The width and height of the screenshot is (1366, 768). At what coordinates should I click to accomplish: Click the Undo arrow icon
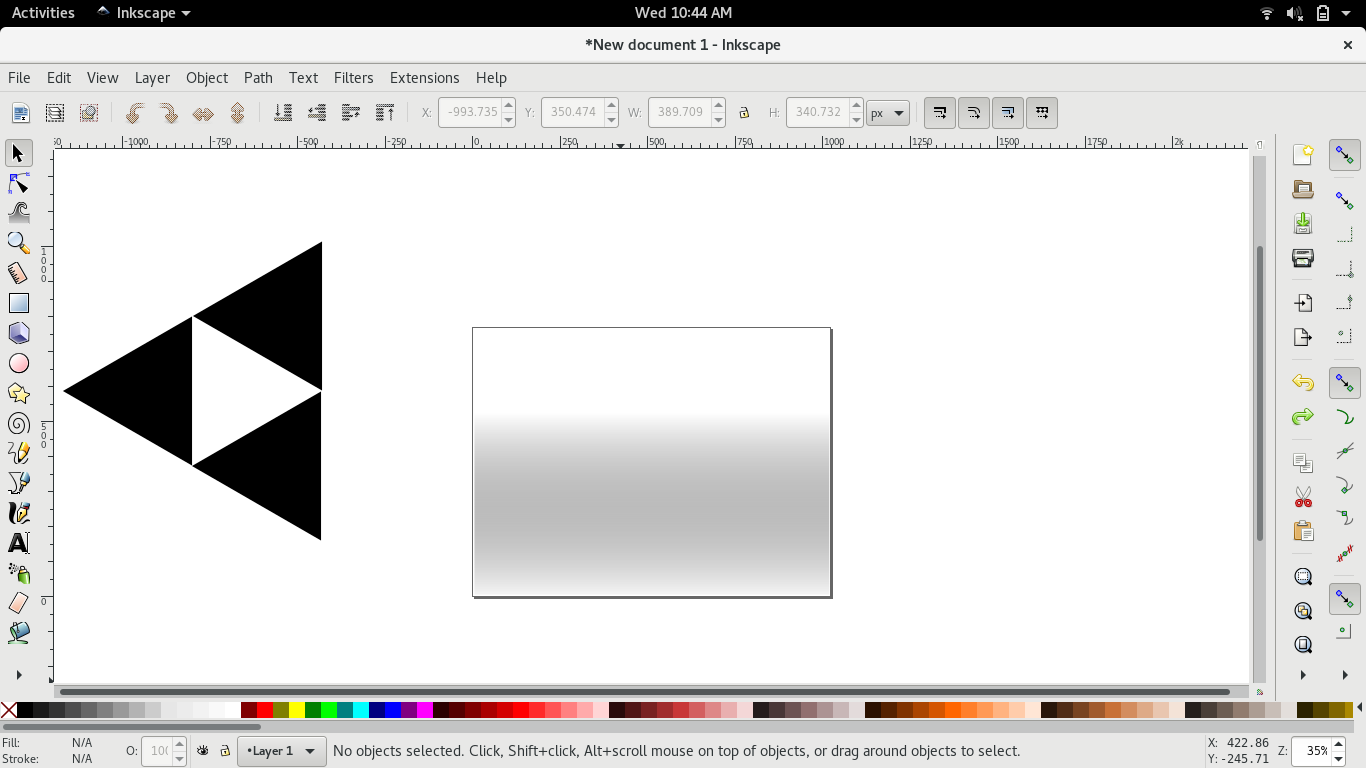tap(1302, 382)
